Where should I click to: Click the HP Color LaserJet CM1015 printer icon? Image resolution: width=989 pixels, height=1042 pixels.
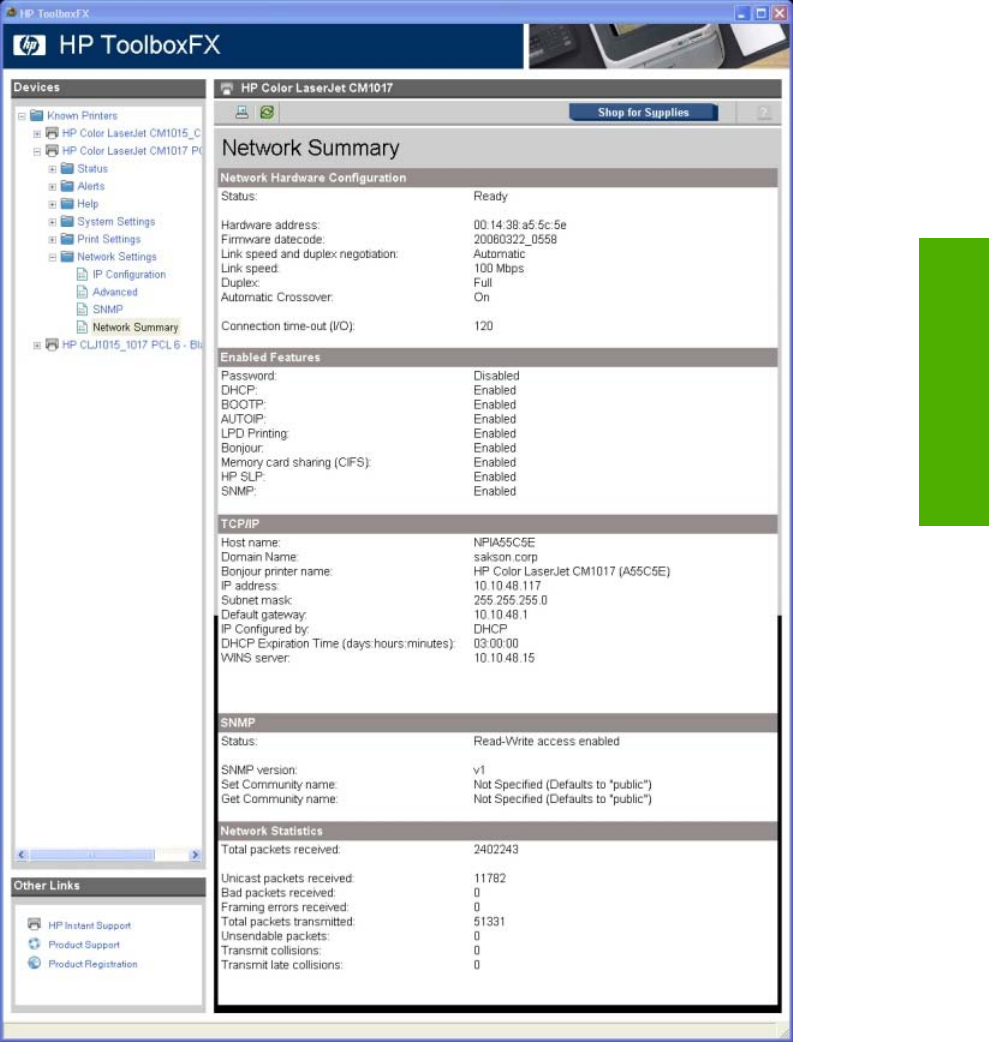pos(52,133)
